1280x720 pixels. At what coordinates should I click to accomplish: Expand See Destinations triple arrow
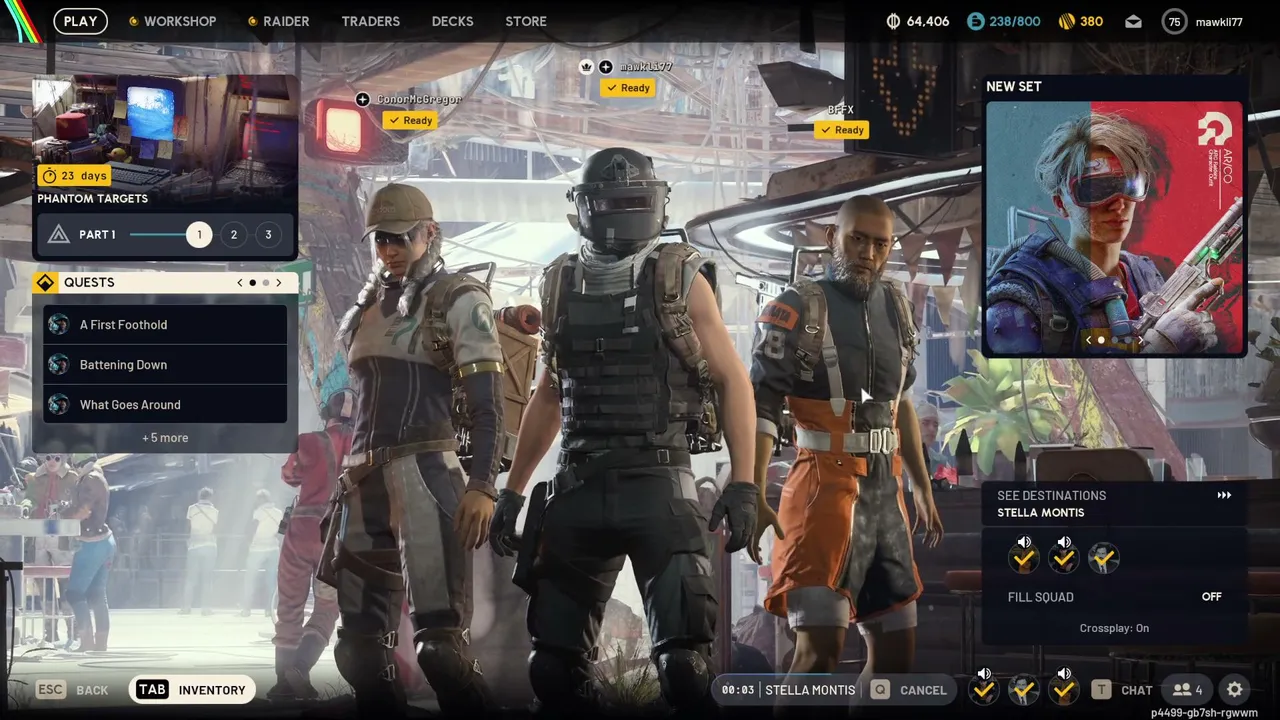[x=1224, y=495]
